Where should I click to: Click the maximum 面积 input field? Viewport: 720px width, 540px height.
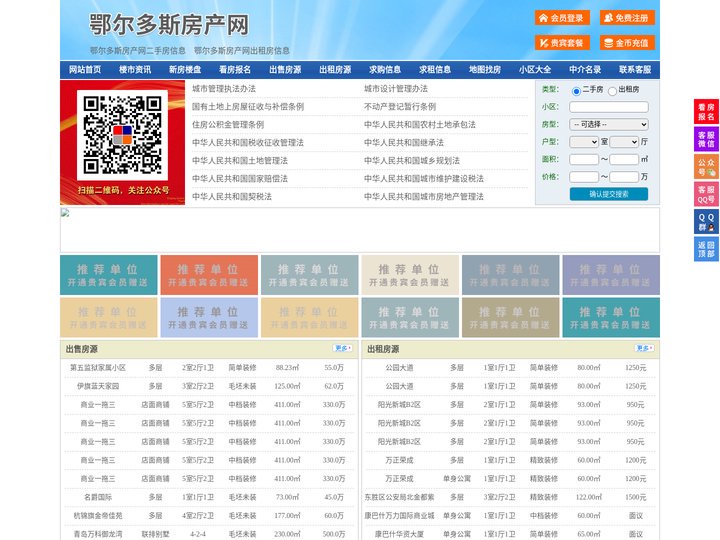(624, 159)
